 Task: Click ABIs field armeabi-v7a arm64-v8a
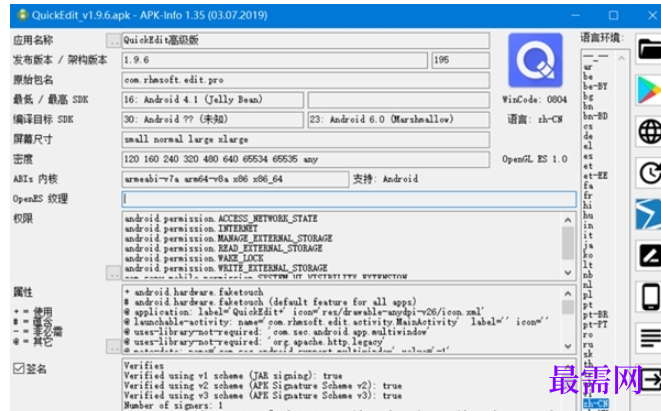click(235, 179)
